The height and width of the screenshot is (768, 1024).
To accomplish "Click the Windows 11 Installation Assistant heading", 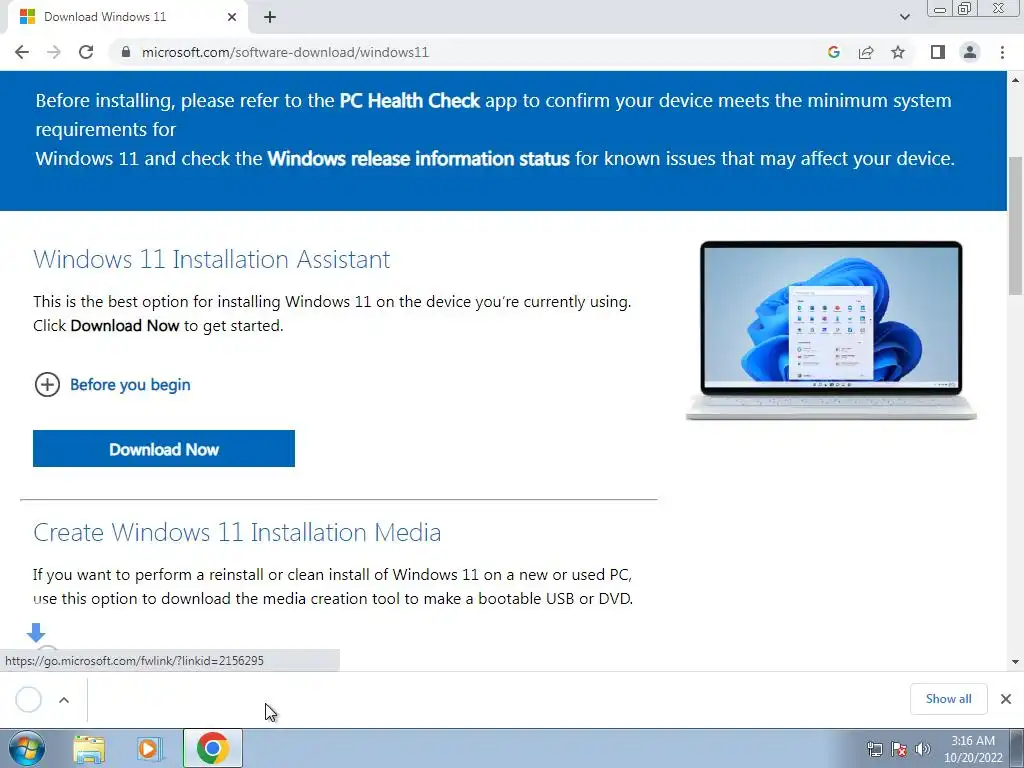I will pyautogui.click(x=212, y=259).
